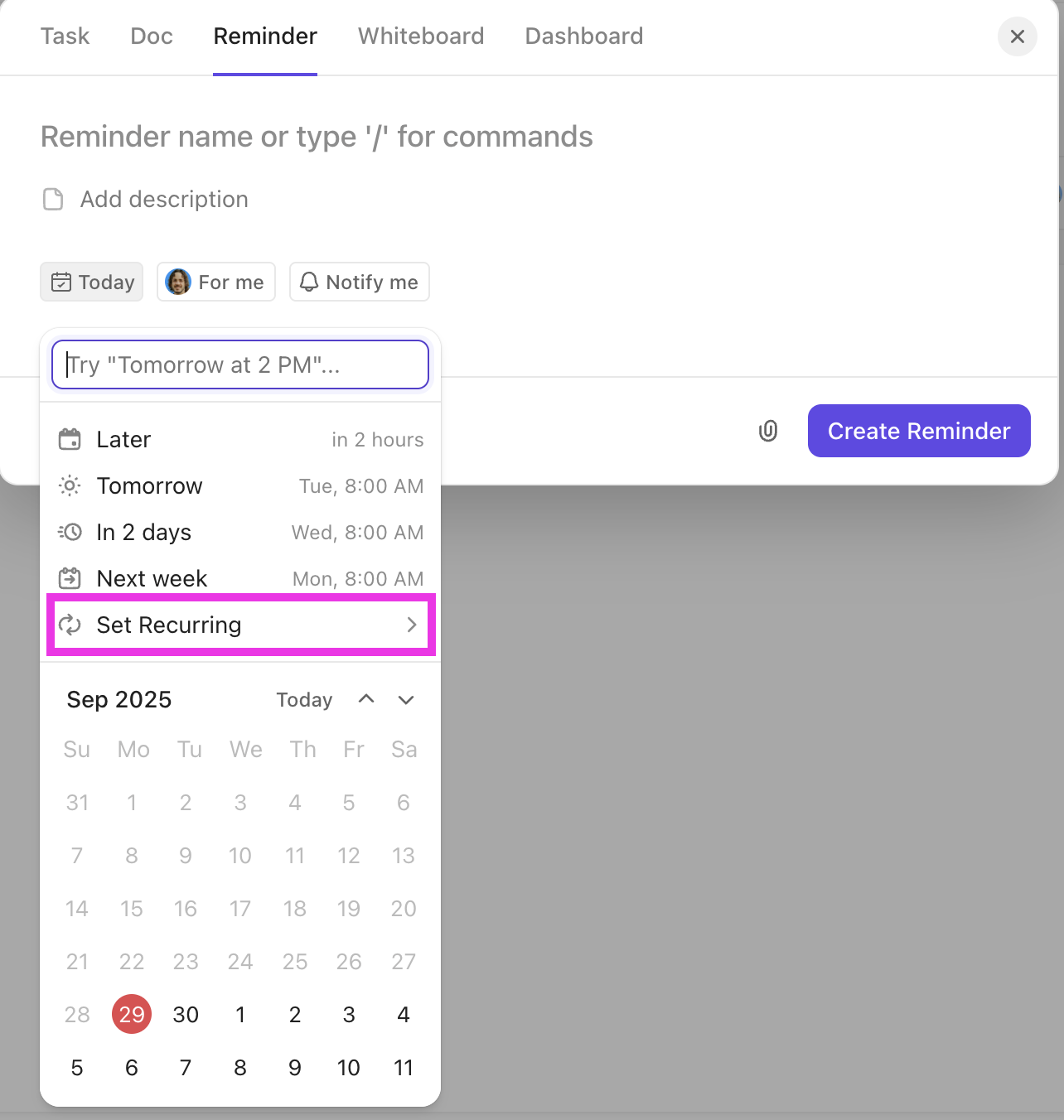The height and width of the screenshot is (1120, 1064).
Task: Click the paperclip attachment icon
Action: tap(767, 431)
